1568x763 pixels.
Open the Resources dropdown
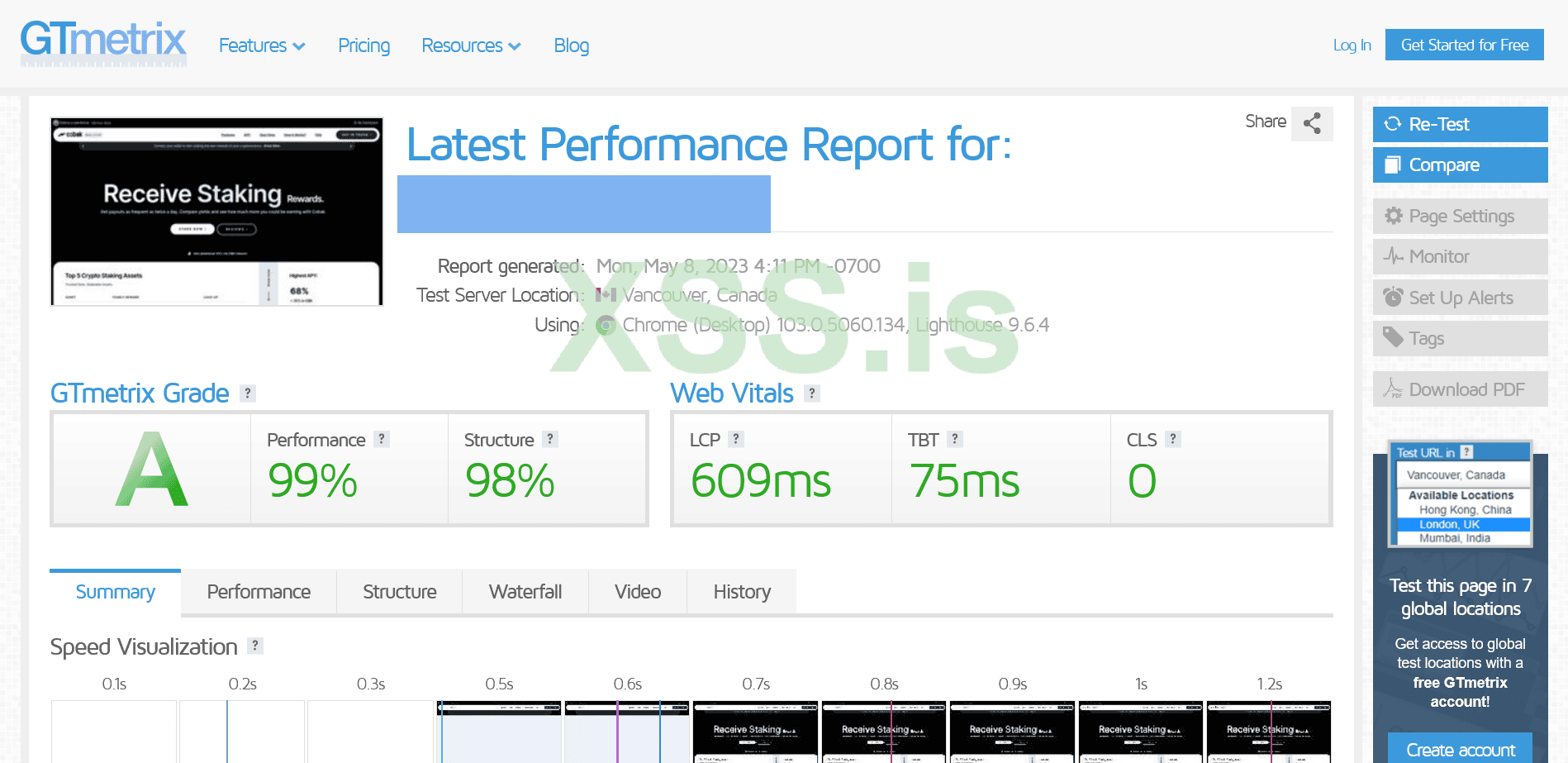point(470,45)
